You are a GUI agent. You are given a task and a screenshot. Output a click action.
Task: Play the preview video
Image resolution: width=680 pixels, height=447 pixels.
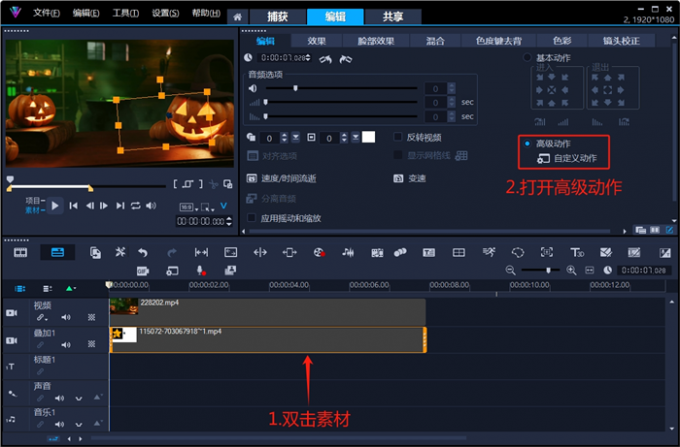55,206
